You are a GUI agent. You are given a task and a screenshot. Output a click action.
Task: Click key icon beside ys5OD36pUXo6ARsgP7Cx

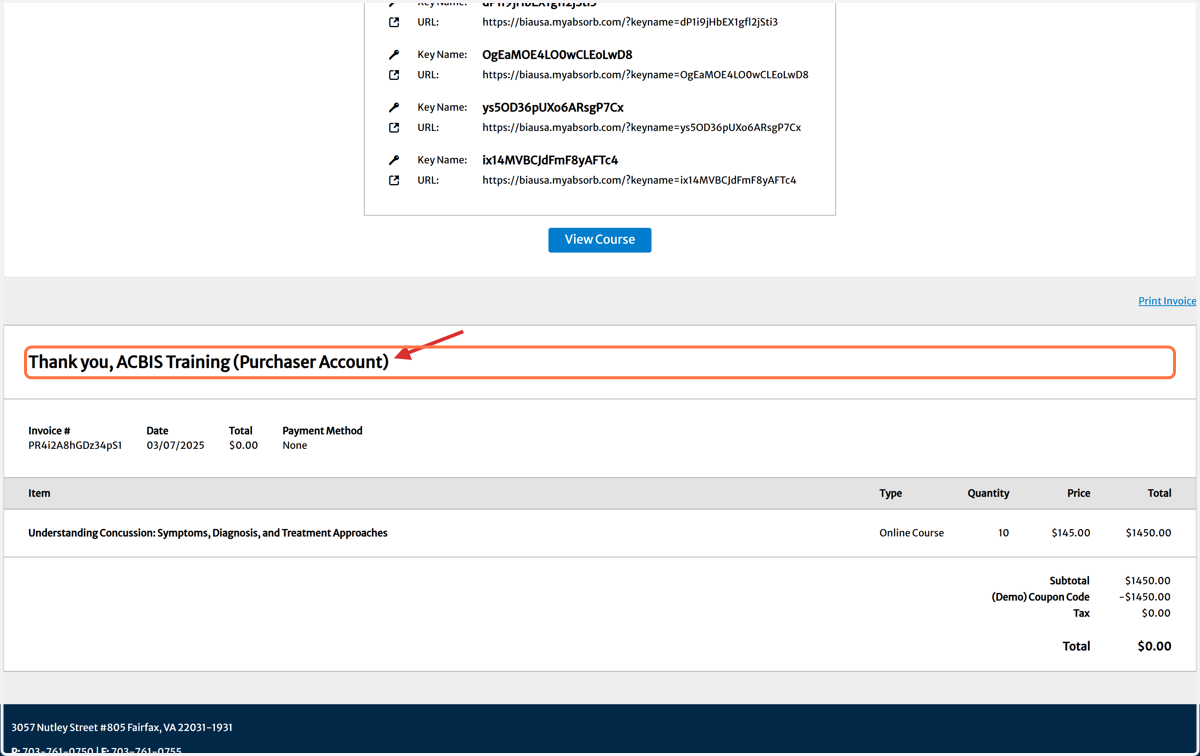click(x=394, y=107)
